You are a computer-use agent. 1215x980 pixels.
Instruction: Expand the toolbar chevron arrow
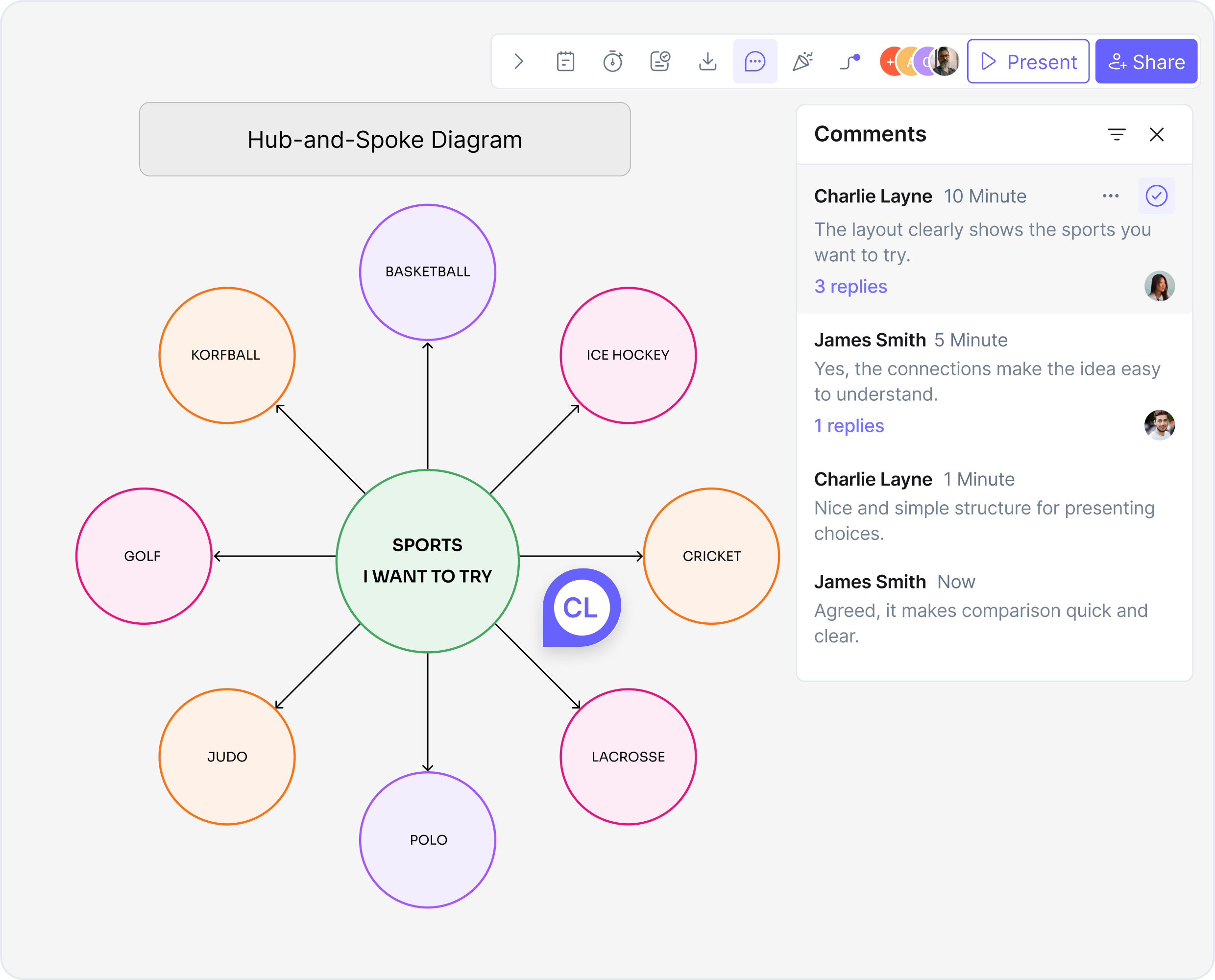pos(519,62)
